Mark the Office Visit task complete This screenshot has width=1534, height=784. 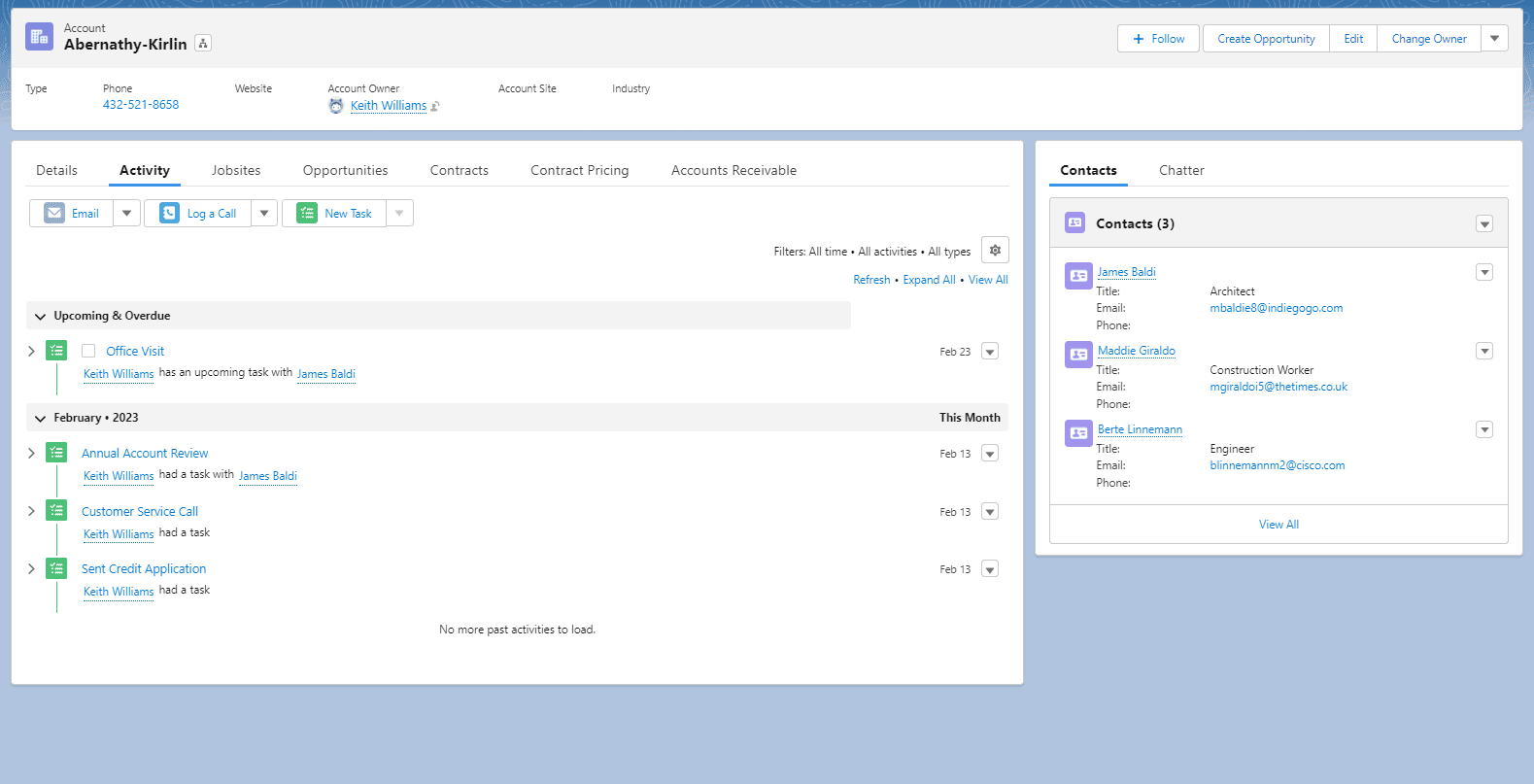[x=88, y=351]
